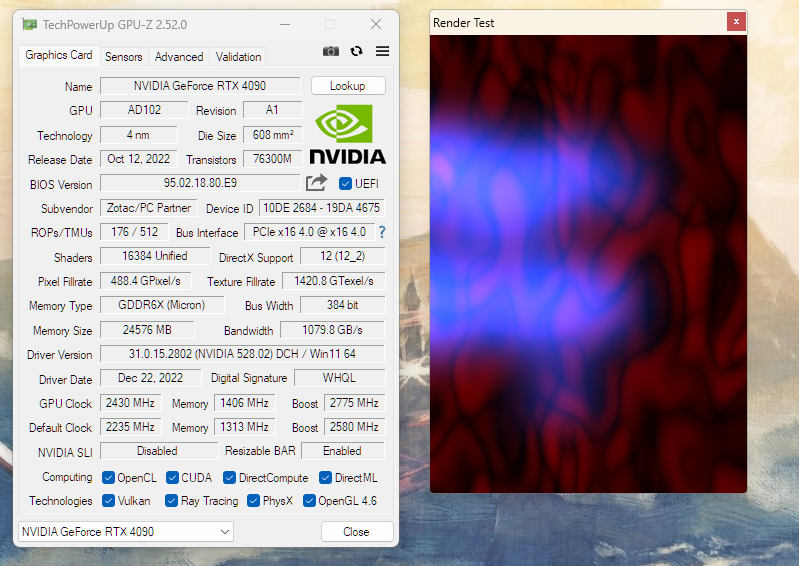Click the Release Date Oct 12, 2022 field
This screenshot has height=566, width=799.
(x=139, y=159)
